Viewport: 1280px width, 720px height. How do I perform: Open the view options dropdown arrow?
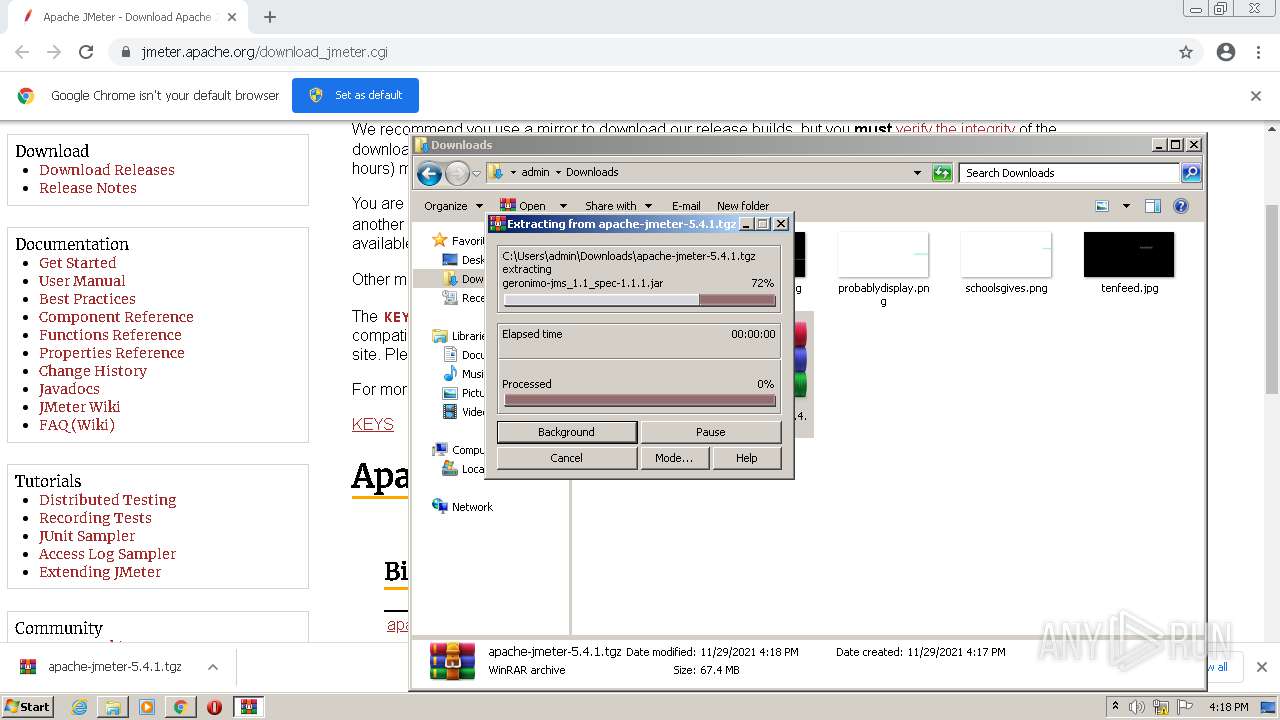point(1126,206)
